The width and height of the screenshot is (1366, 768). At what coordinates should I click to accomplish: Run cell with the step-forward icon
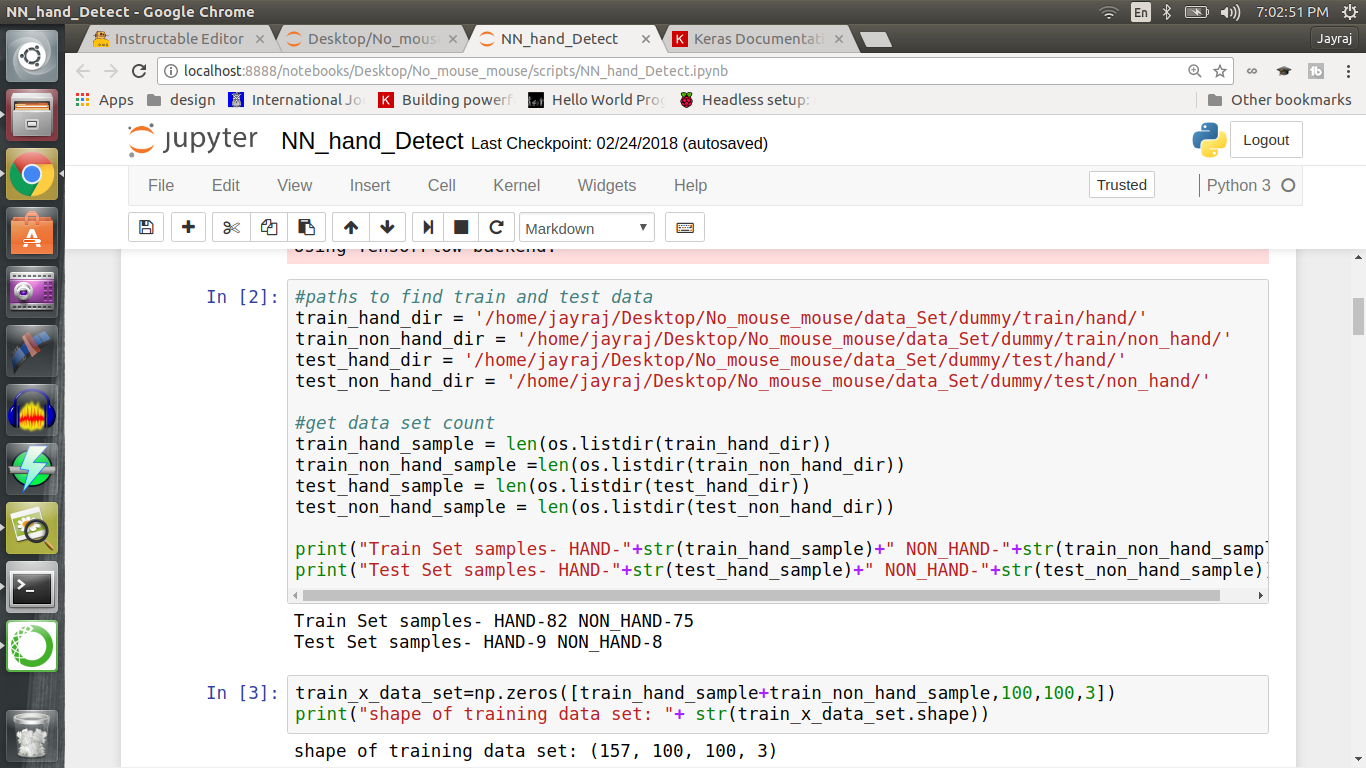point(428,227)
